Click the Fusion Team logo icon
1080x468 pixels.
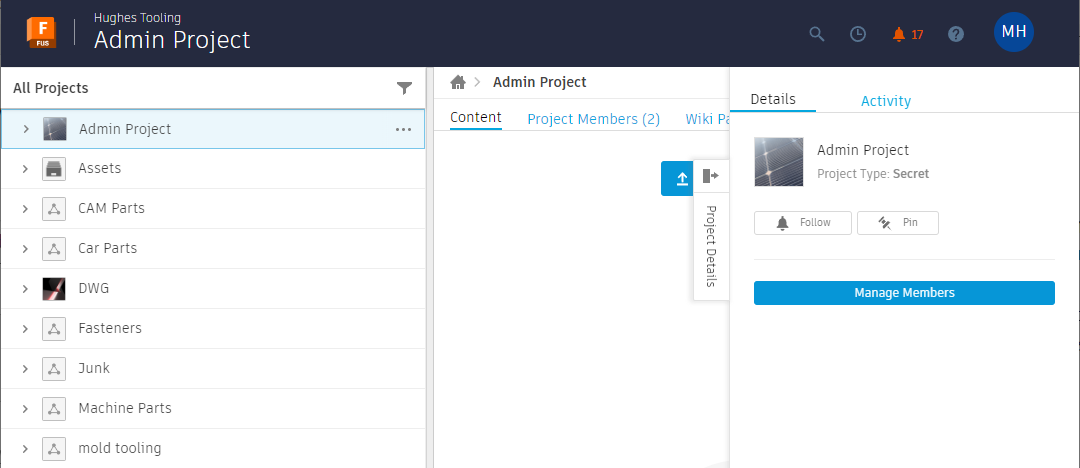(x=41, y=32)
